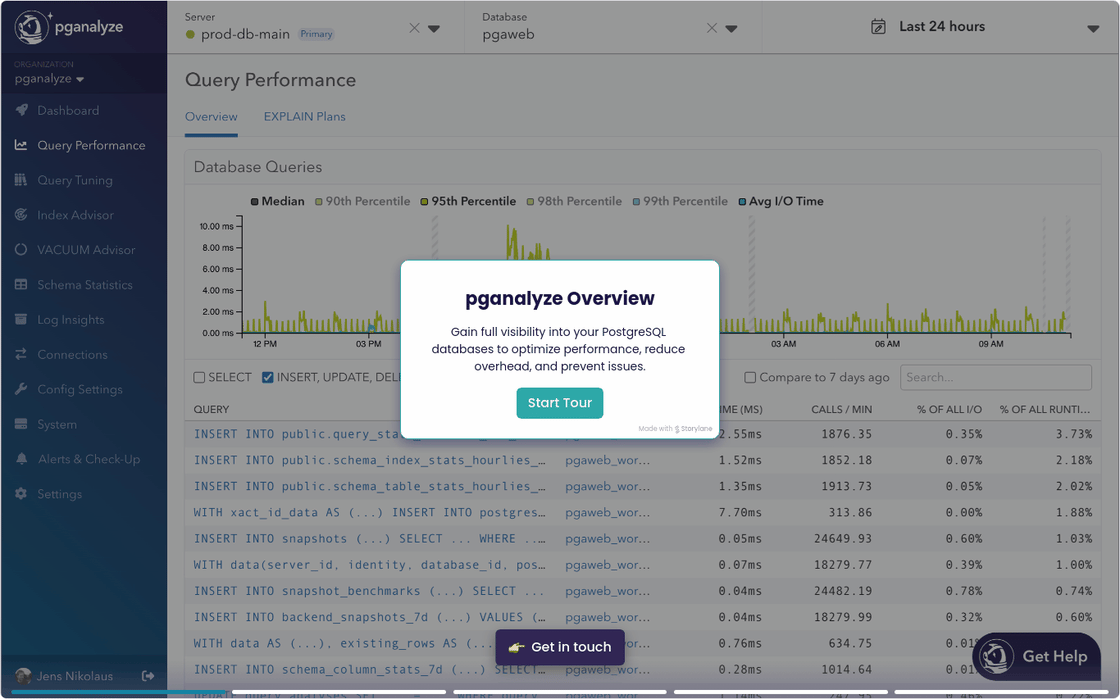Image resolution: width=1120 pixels, height=699 pixels.
Task: Click the logout icon beside Jens Nikolaus
Action: pos(148,676)
